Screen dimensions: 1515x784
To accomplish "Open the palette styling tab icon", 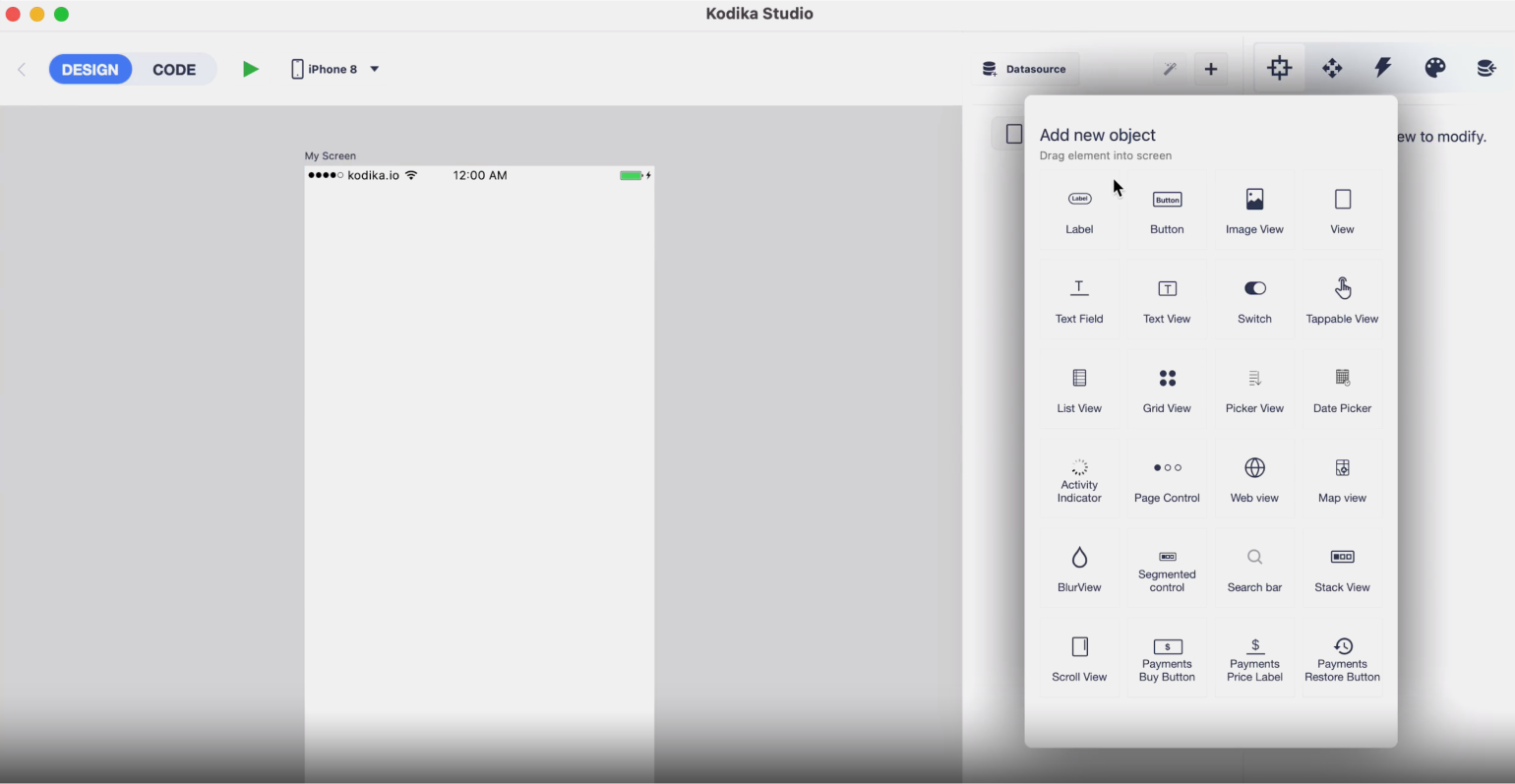I will pos(1434,68).
